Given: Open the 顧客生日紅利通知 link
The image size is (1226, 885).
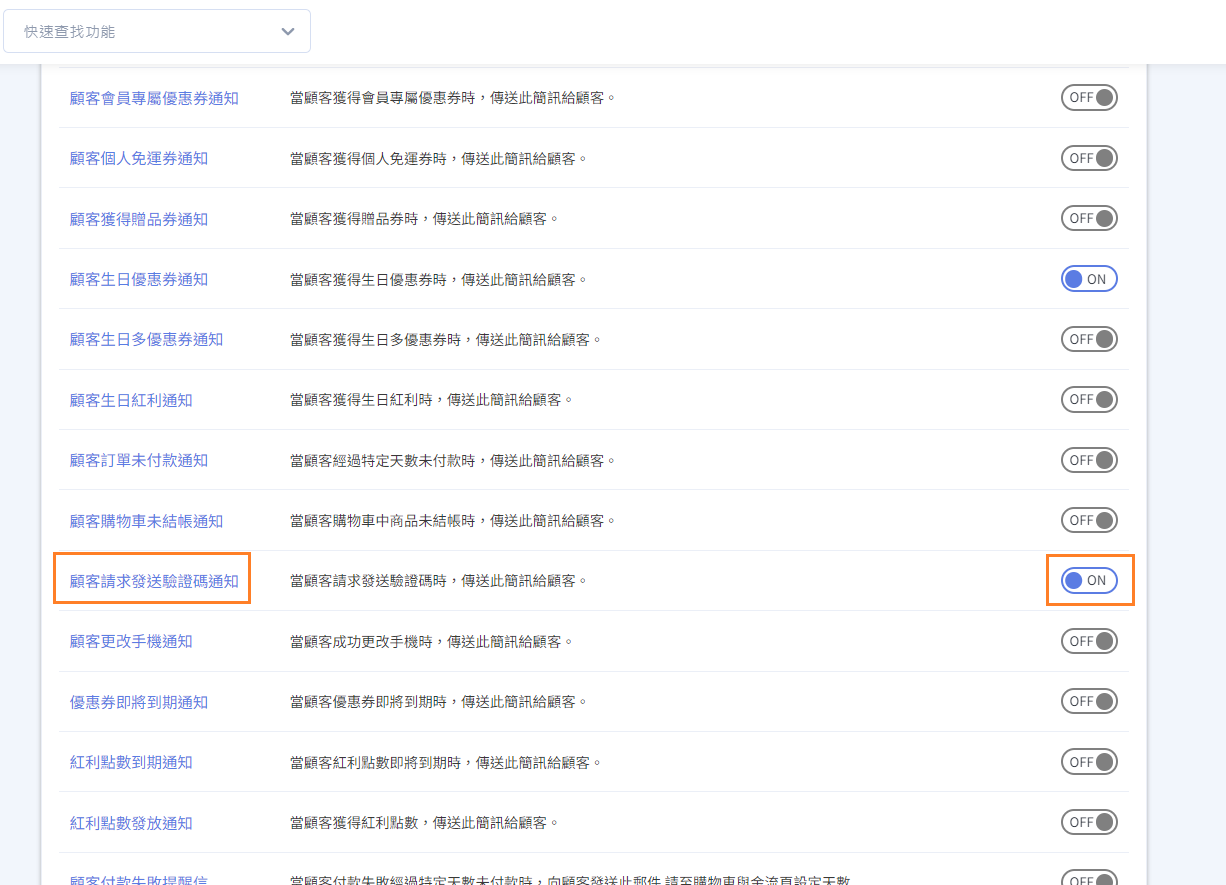Looking at the screenshot, I should 131,400.
